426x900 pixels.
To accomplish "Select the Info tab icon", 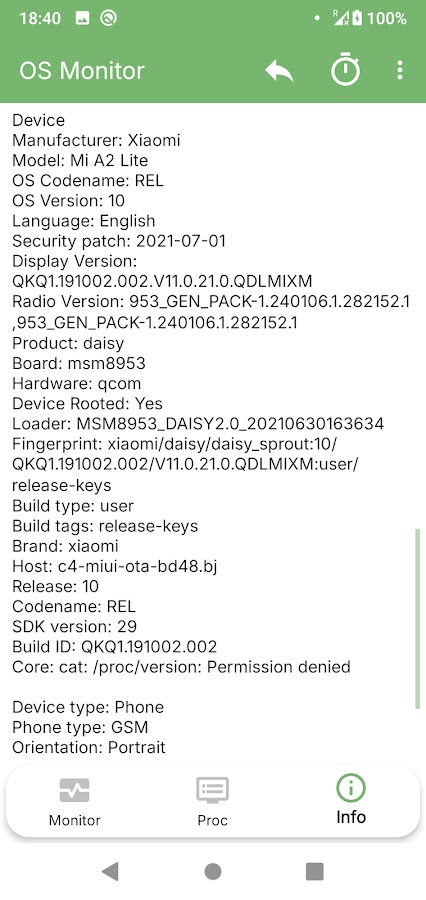I will tap(350, 789).
